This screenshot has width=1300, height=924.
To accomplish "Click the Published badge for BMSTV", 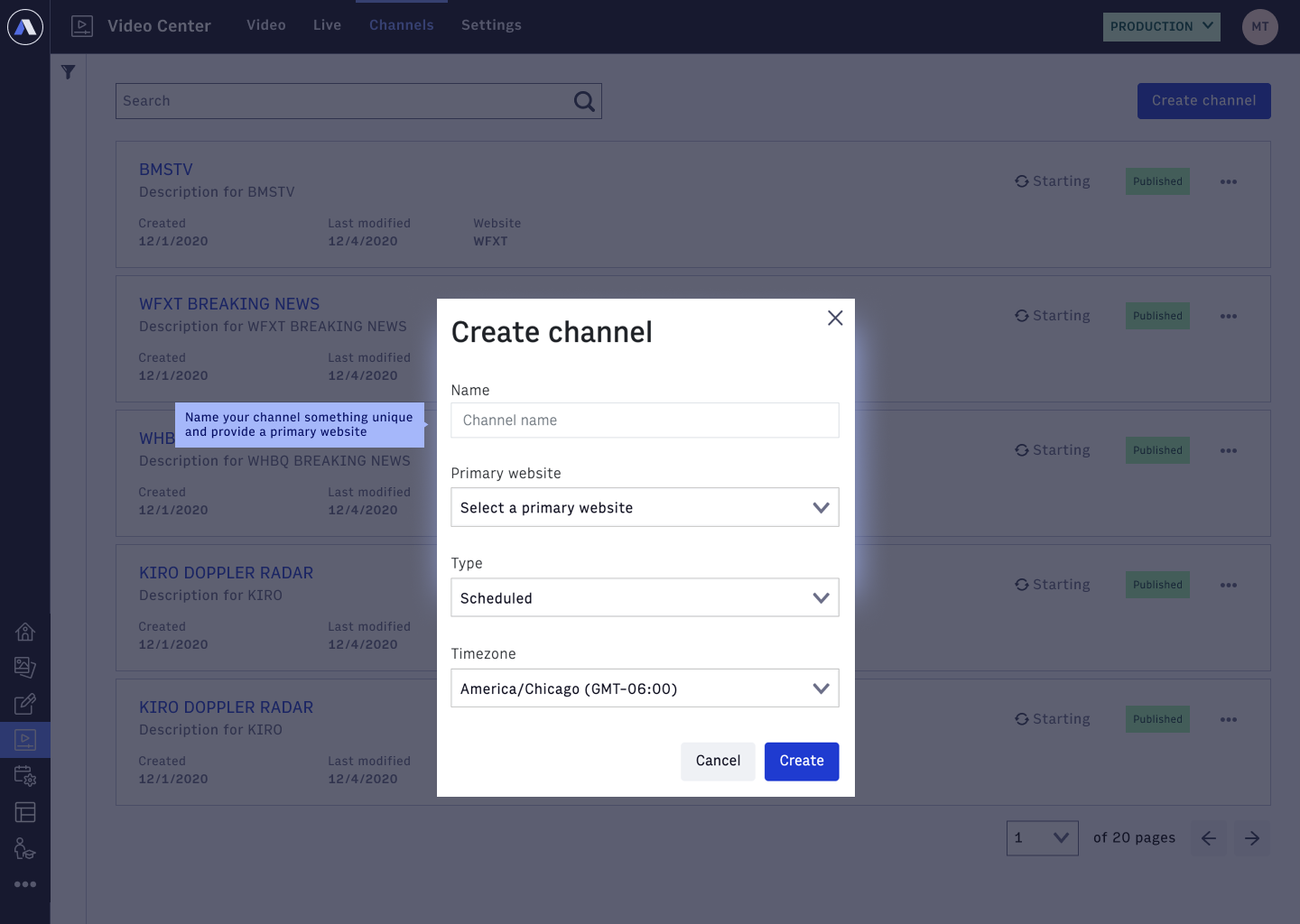I will (1157, 181).
